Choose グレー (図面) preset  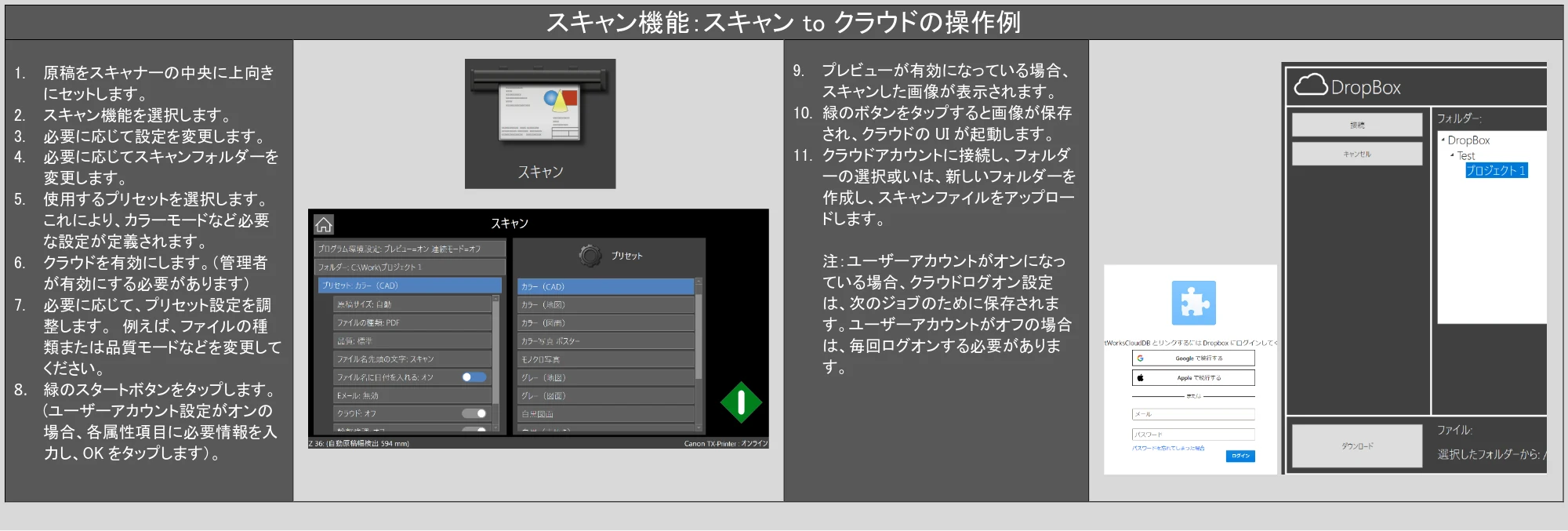[605, 395]
